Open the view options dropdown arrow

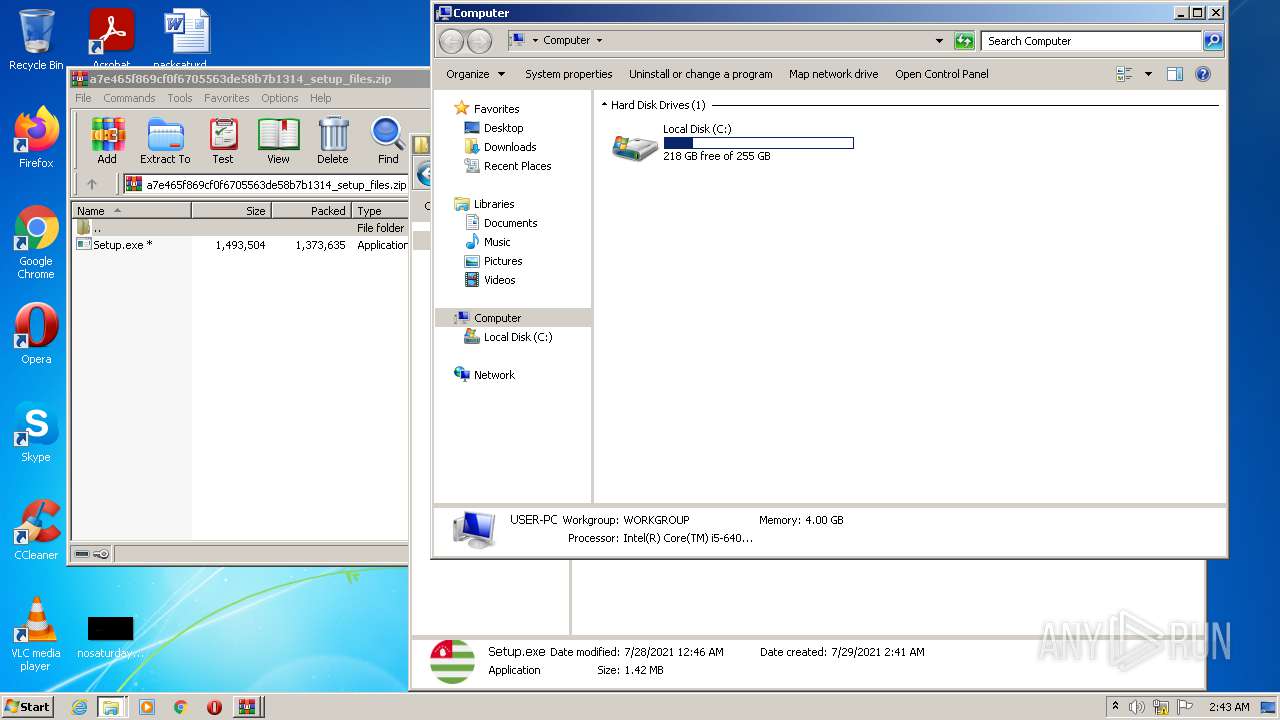tap(1148, 74)
